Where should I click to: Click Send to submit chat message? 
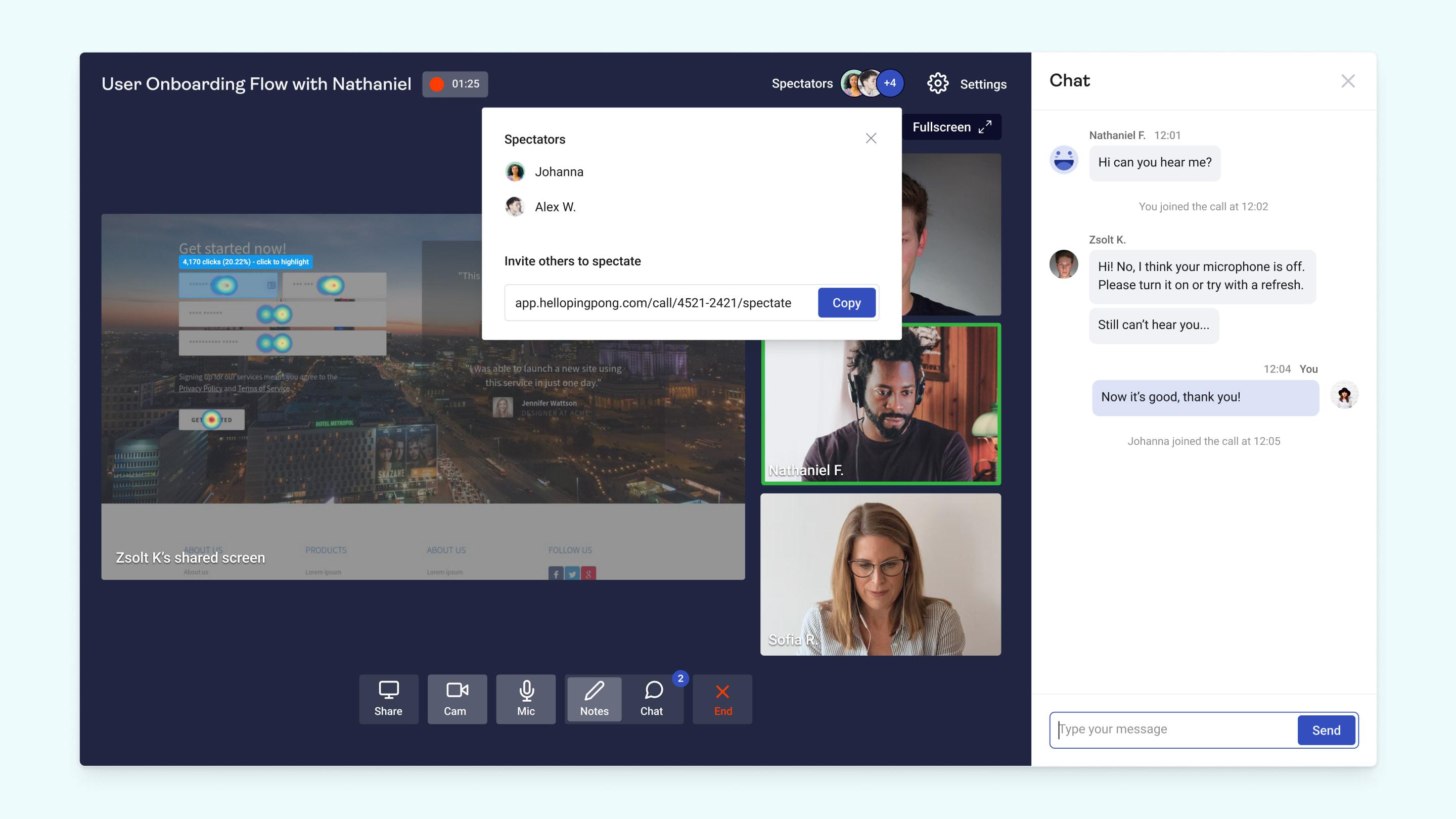[1326, 730]
